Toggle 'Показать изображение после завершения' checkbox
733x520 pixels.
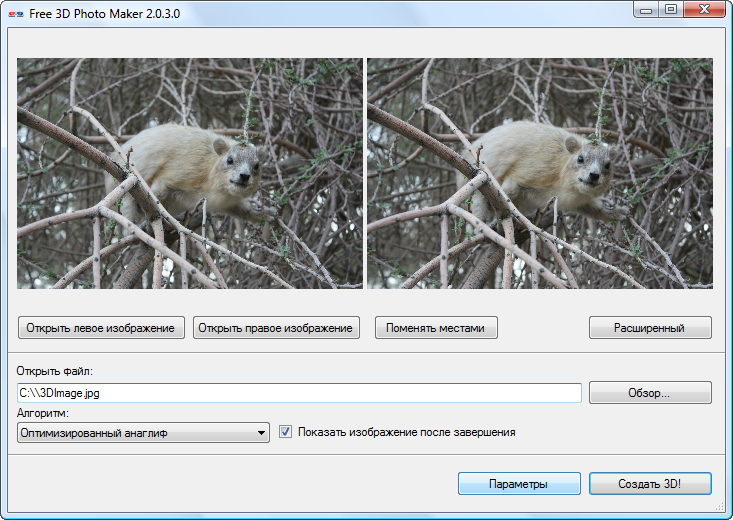pos(285,432)
